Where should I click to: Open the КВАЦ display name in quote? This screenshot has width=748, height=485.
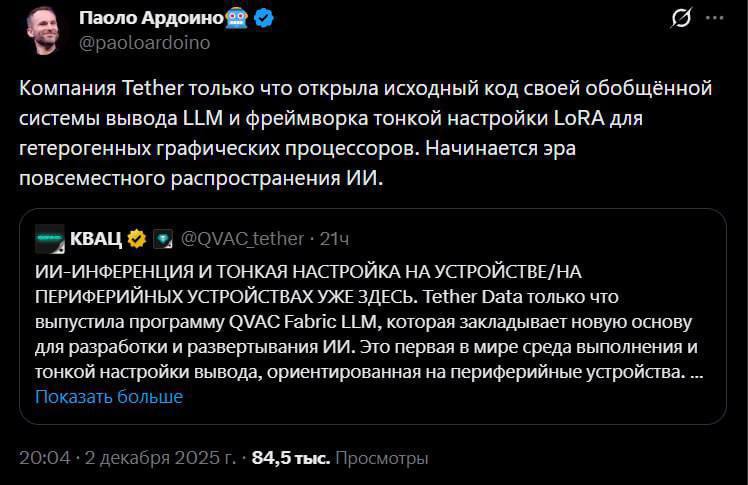pos(96,238)
